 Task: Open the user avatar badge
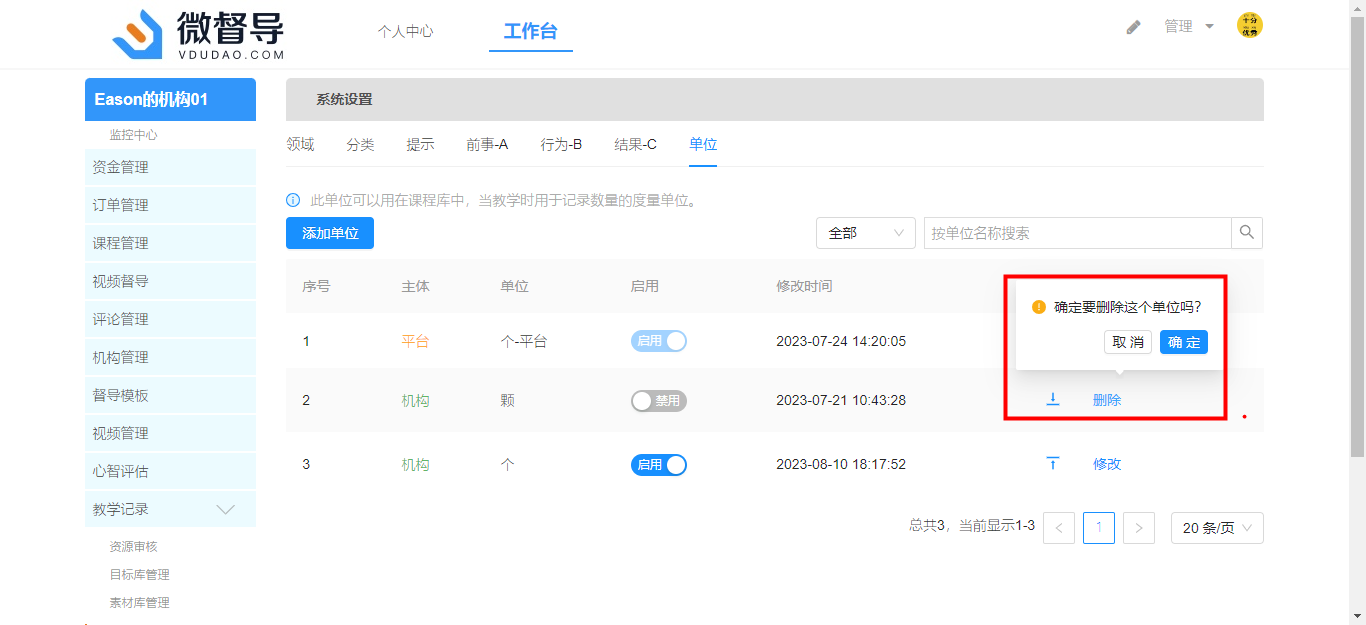[1249, 26]
